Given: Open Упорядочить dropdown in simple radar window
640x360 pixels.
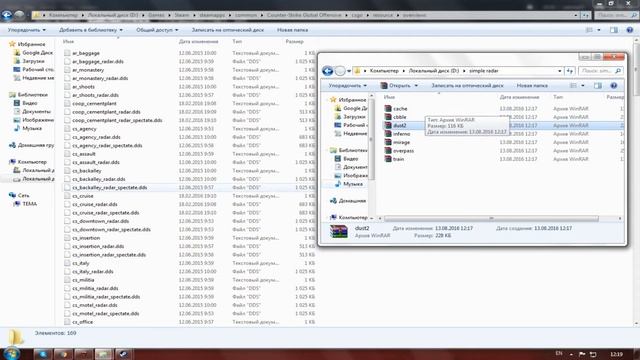Looking at the screenshot, I should 348,85.
